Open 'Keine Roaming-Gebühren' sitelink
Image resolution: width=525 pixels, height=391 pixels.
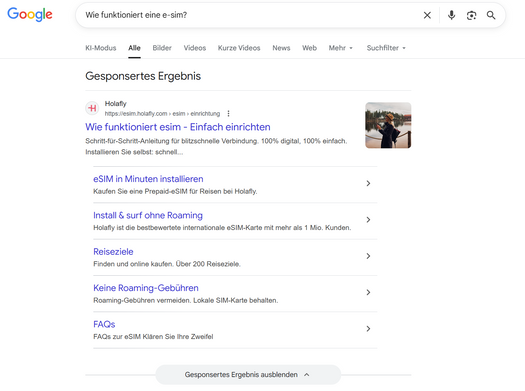pos(146,288)
